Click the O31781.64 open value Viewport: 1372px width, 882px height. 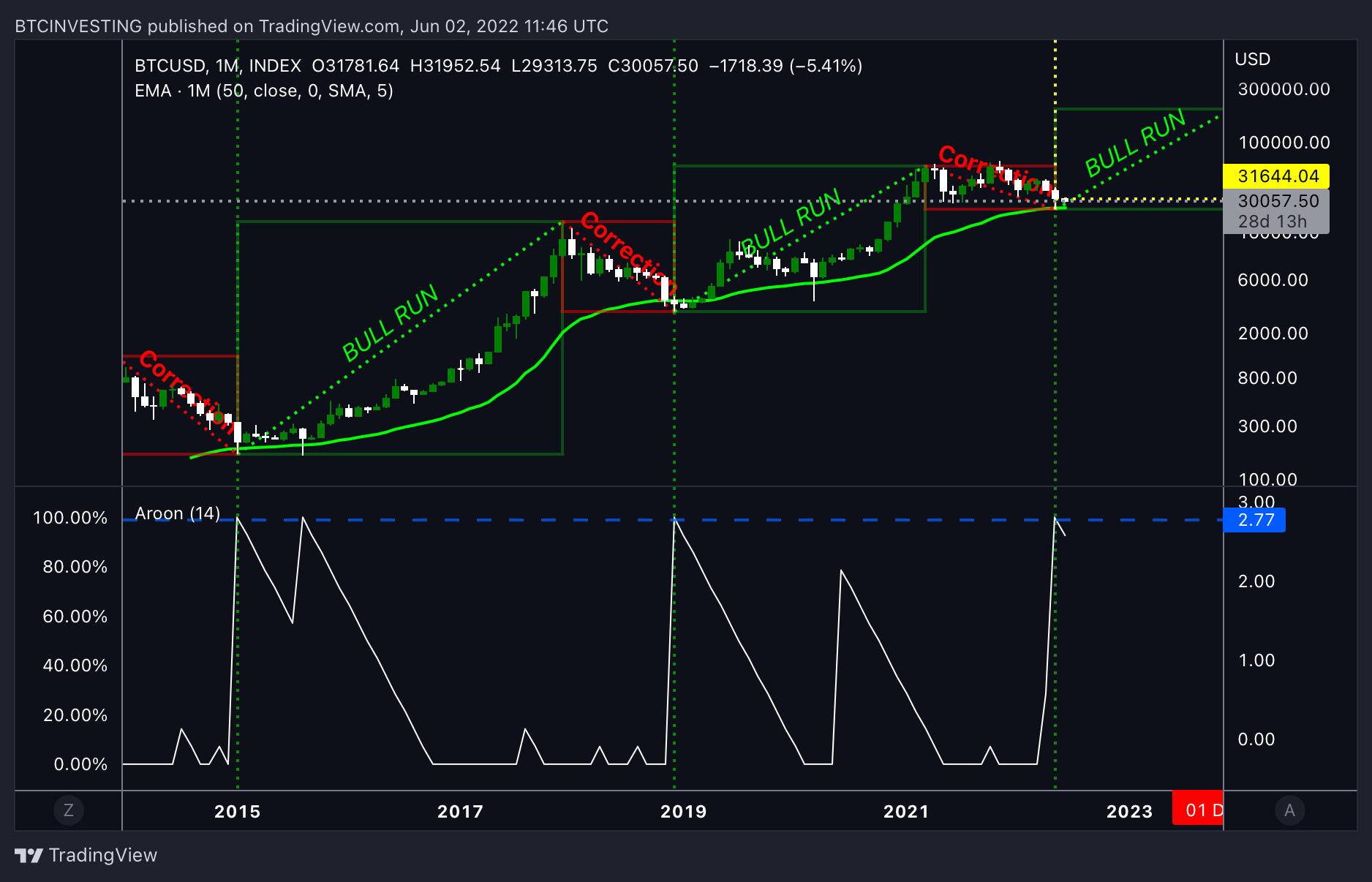click(x=355, y=66)
